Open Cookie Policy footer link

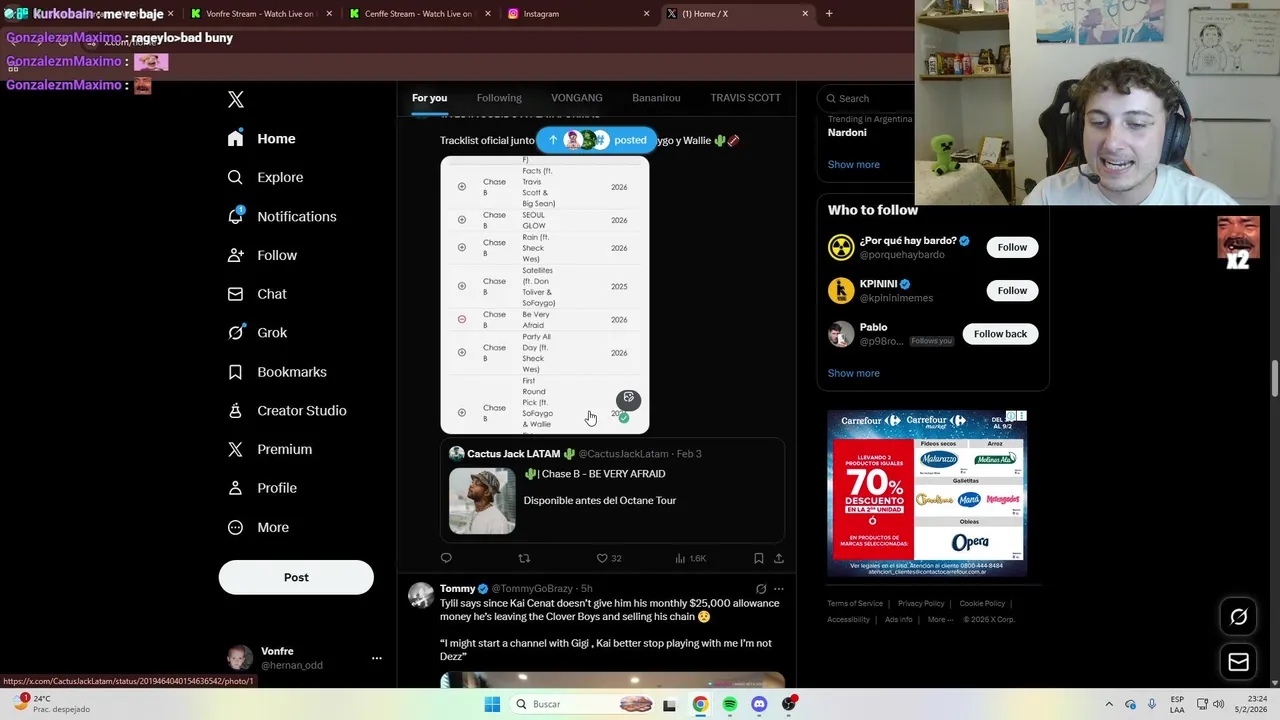coord(982,604)
